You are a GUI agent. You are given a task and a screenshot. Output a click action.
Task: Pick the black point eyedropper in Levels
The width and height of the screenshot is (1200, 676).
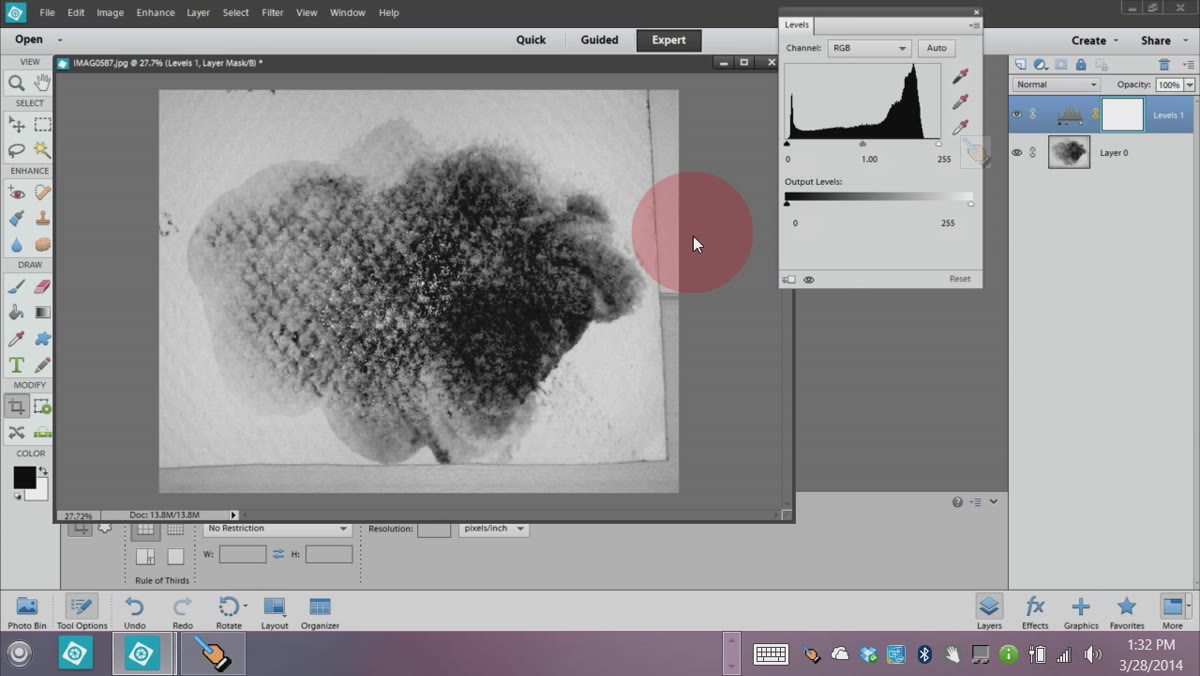pyautogui.click(x=960, y=76)
